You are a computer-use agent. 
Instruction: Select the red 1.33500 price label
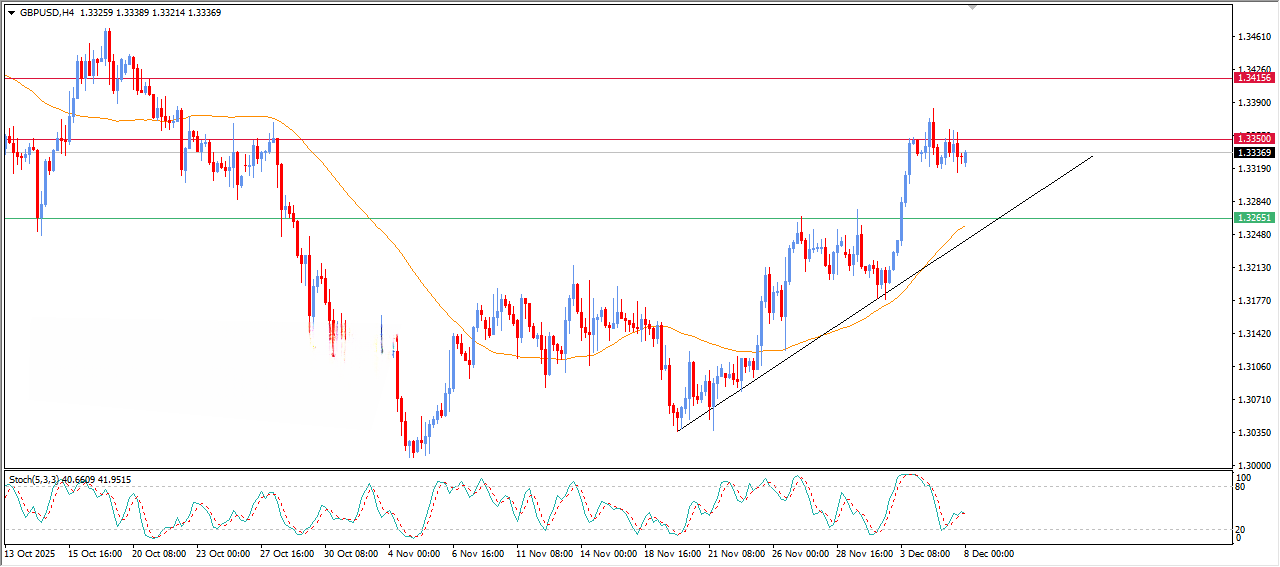click(x=1254, y=138)
